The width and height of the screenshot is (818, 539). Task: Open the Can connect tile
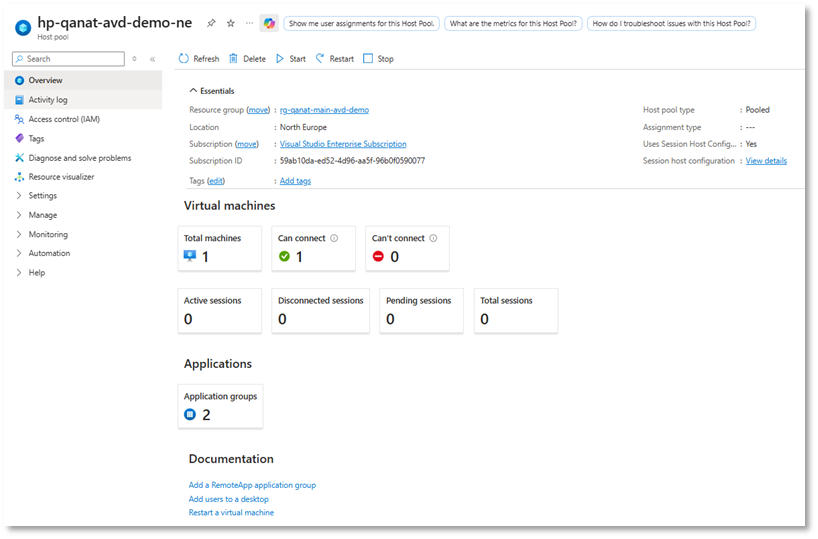(314, 248)
